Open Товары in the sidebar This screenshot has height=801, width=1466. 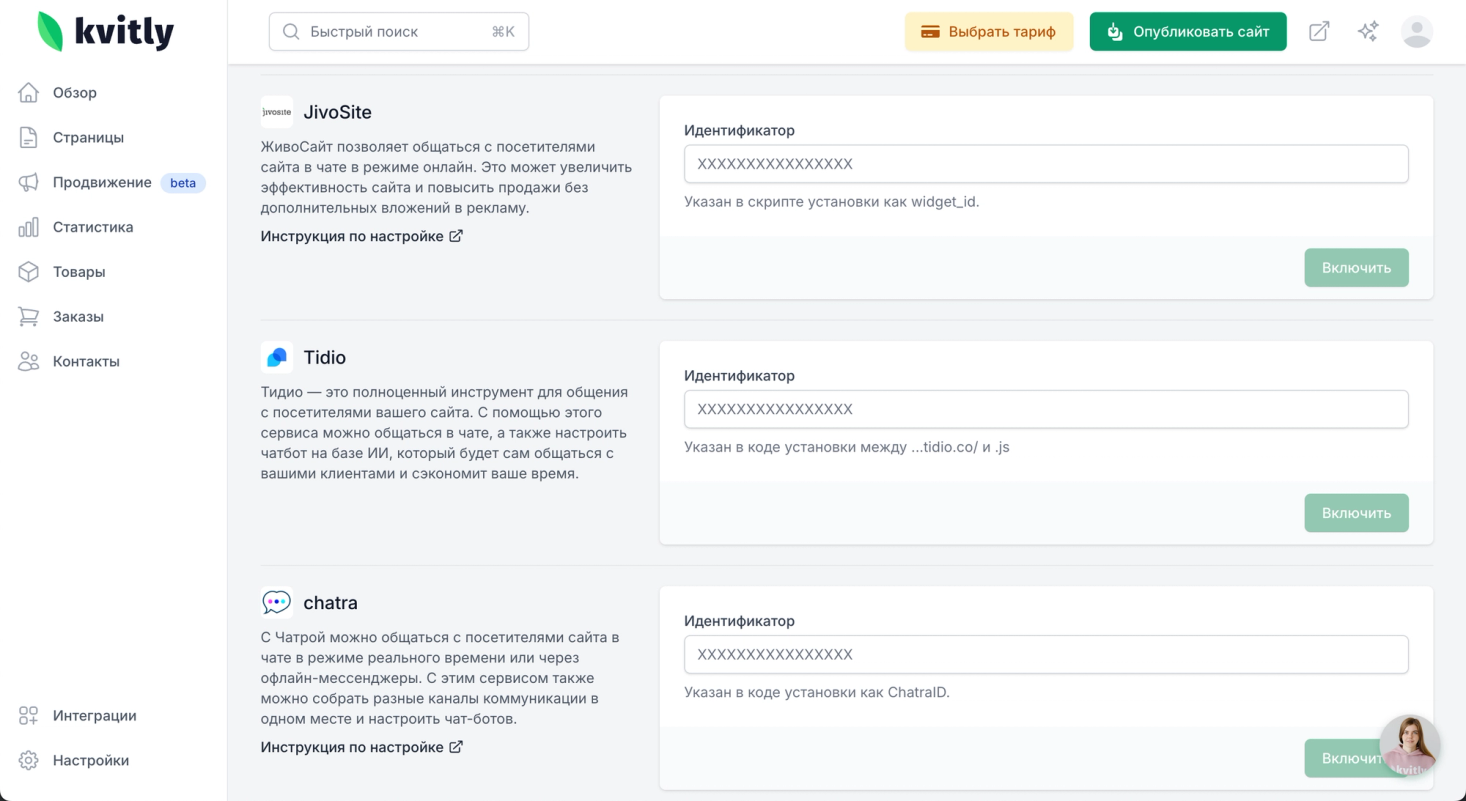tap(79, 272)
